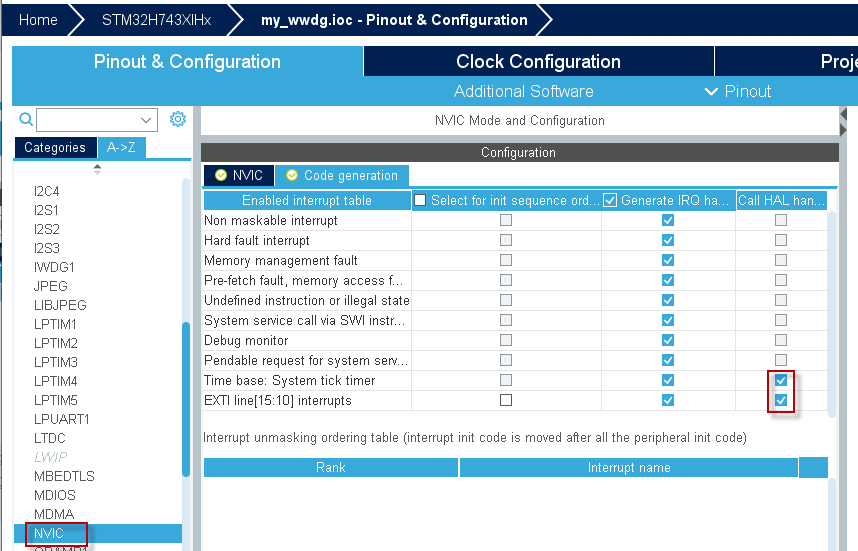Image resolution: width=858 pixels, height=551 pixels.
Task: Click the interrupt table vertical scrollbar
Action: click(x=832, y=315)
